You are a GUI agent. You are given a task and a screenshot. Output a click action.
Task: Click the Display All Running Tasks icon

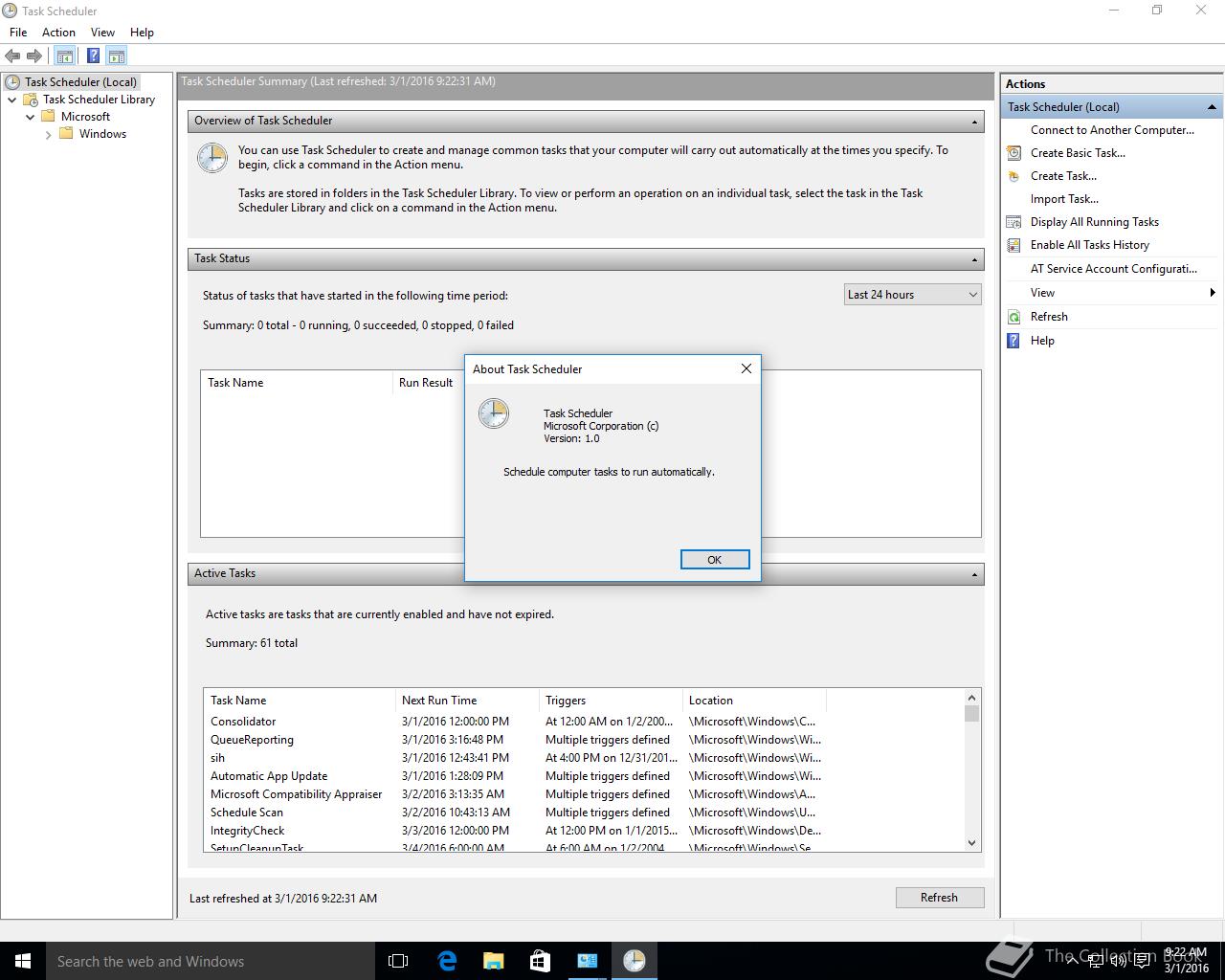click(1013, 222)
